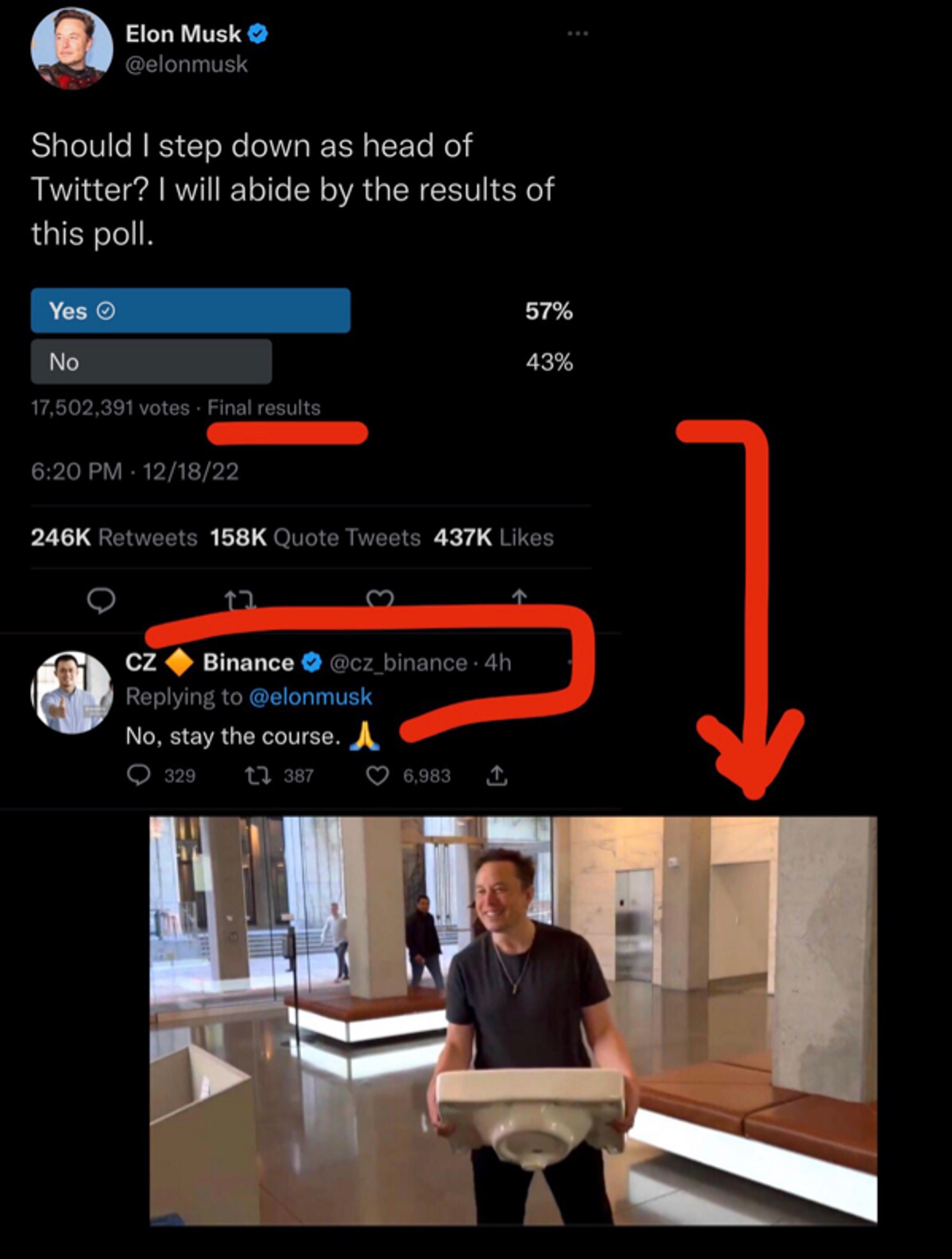This screenshot has width=952, height=1259.
Task: Show the 437K Likes list
Action: coord(494,538)
